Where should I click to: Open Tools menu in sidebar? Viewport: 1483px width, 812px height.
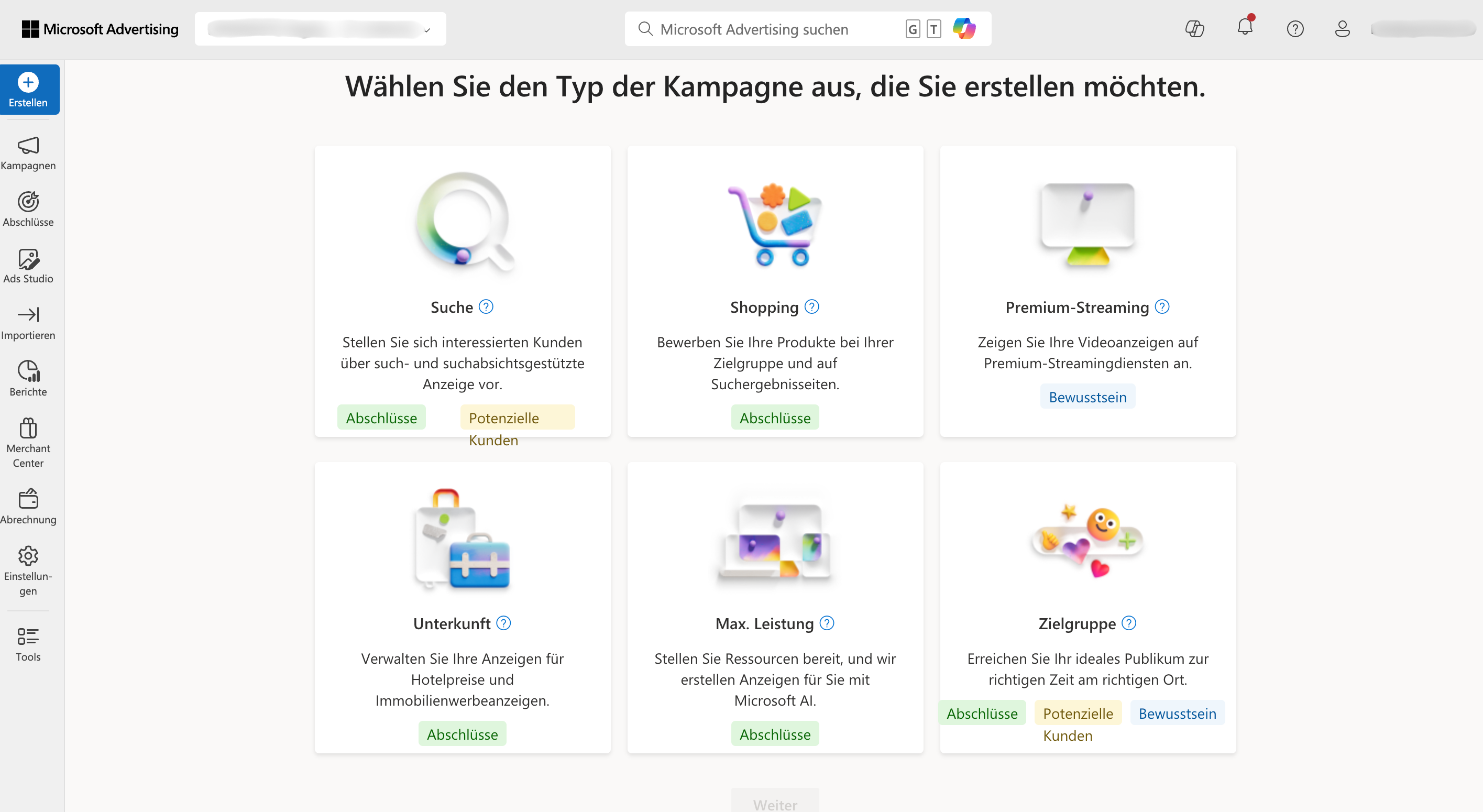pos(28,637)
